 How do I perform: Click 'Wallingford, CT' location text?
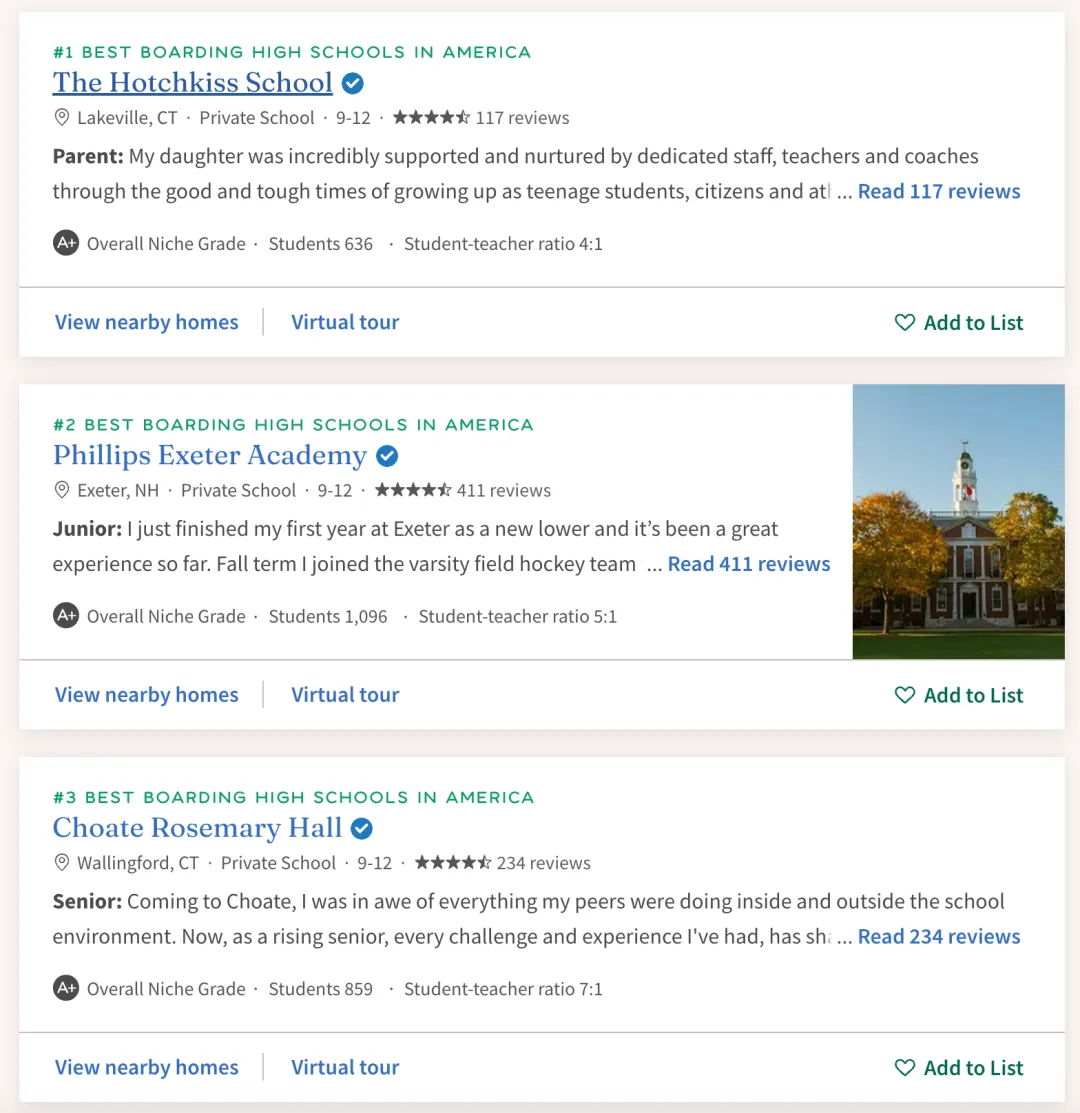138,862
